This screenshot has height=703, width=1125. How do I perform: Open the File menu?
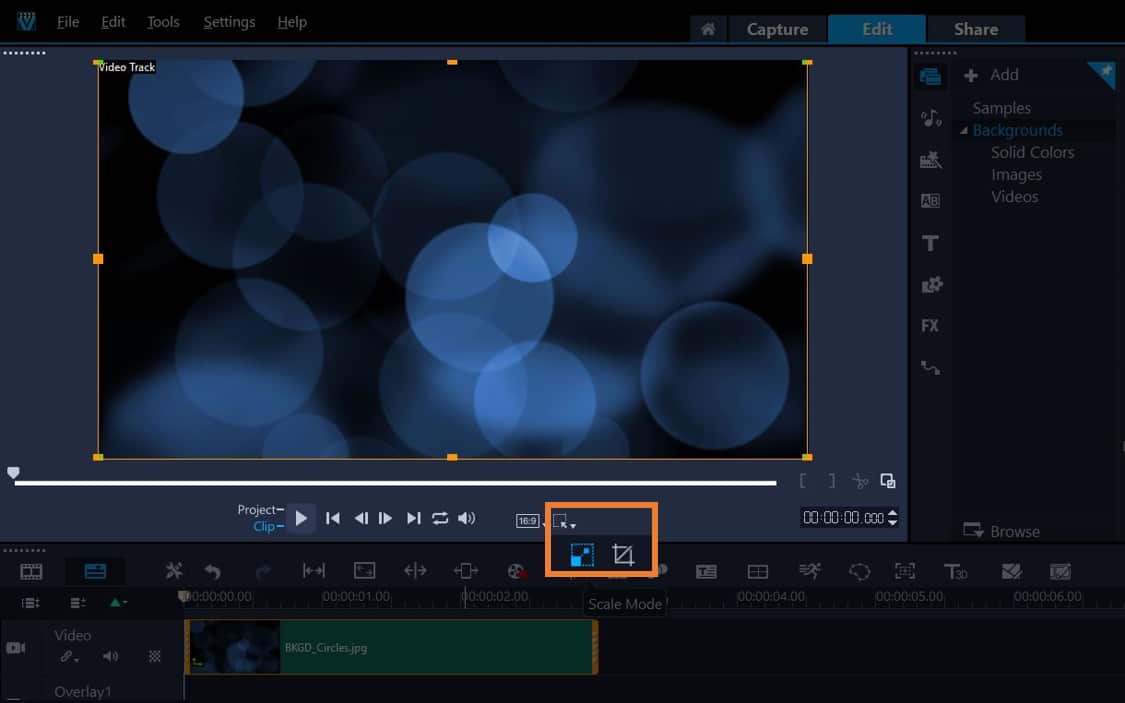tap(68, 22)
